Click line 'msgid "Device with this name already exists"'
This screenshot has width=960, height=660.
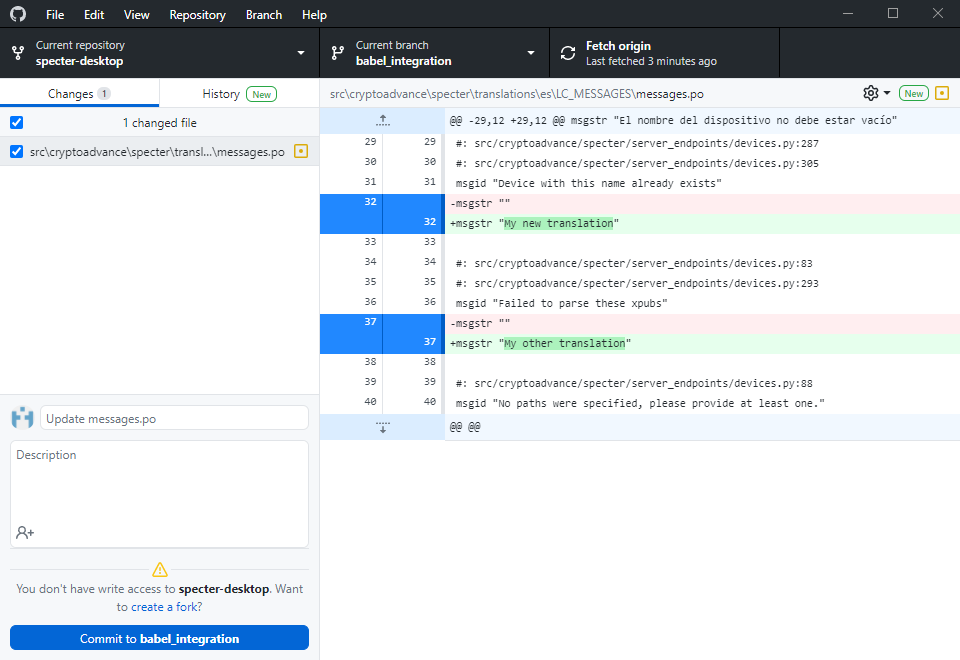588,184
